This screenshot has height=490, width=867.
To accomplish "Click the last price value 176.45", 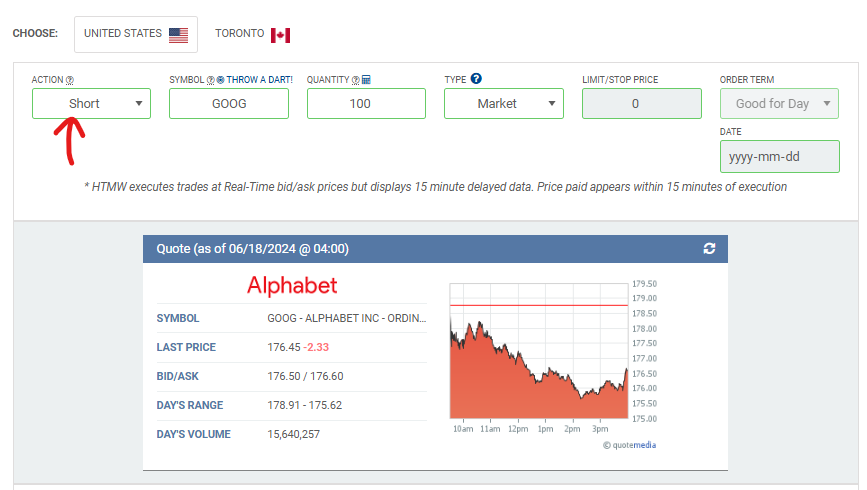I will coord(284,347).
